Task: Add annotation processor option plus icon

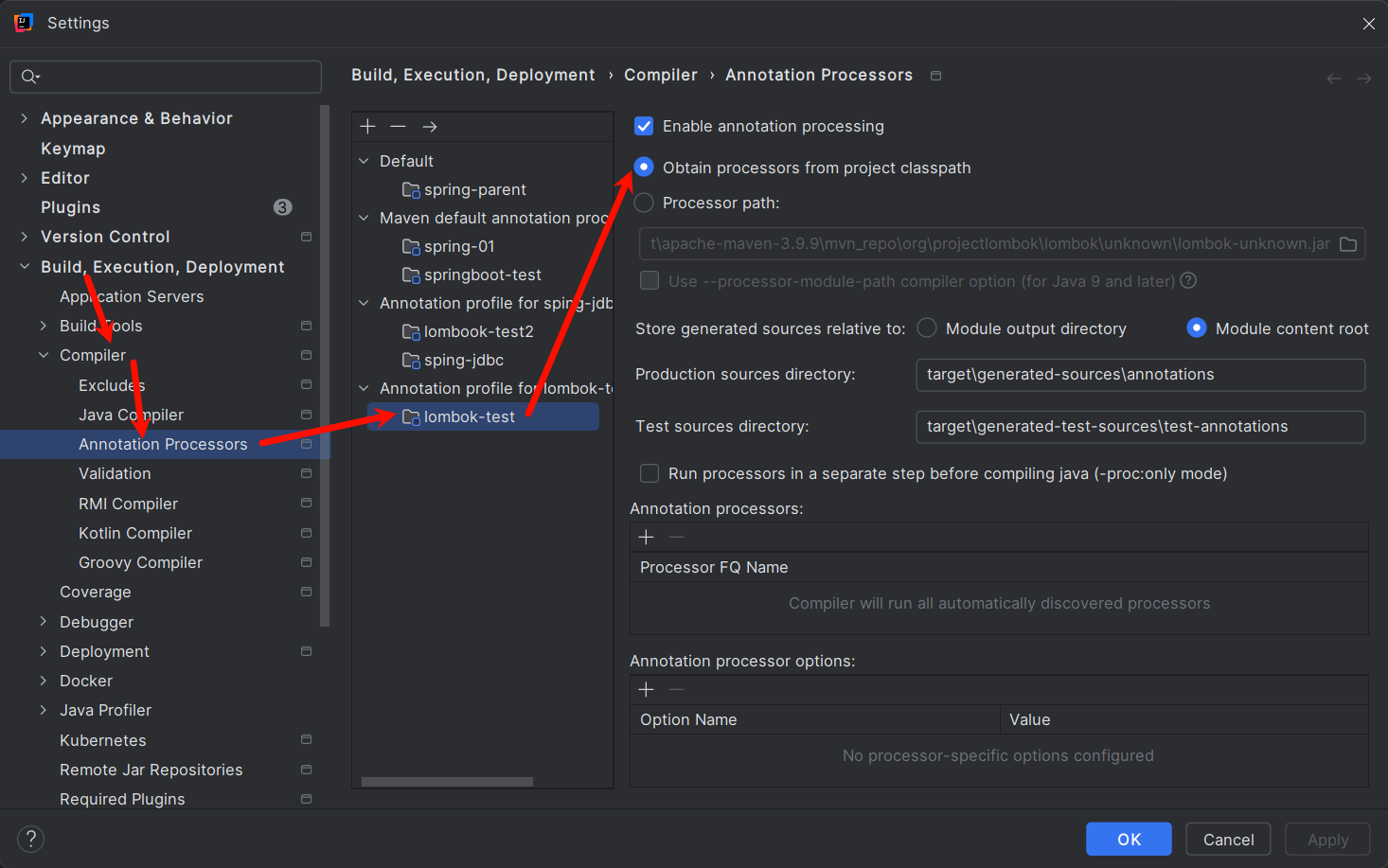Action: coord(647,689)
